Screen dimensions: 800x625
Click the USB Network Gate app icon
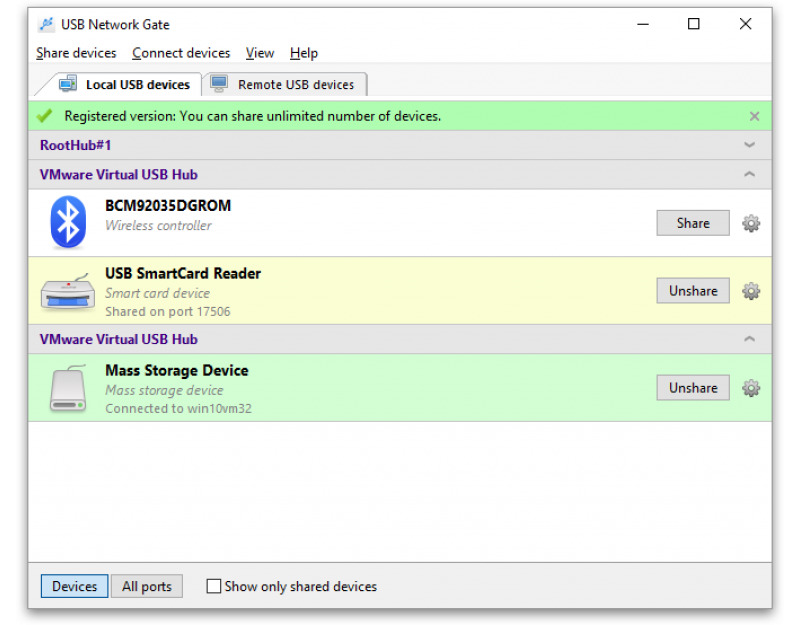46,24
